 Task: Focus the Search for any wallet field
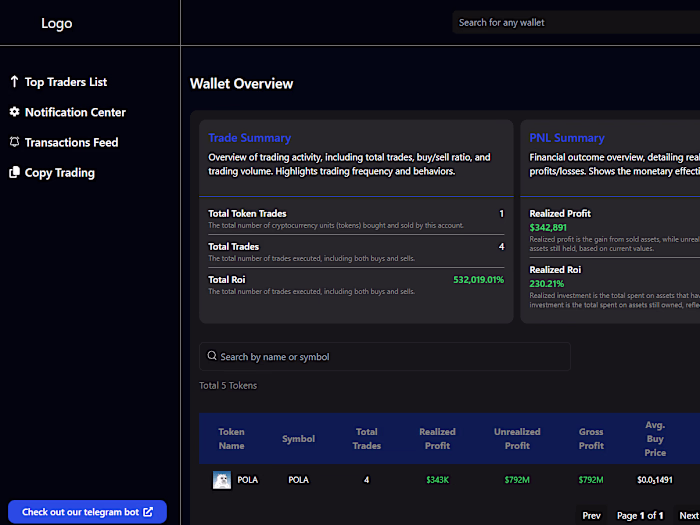[x=576, y=22]
